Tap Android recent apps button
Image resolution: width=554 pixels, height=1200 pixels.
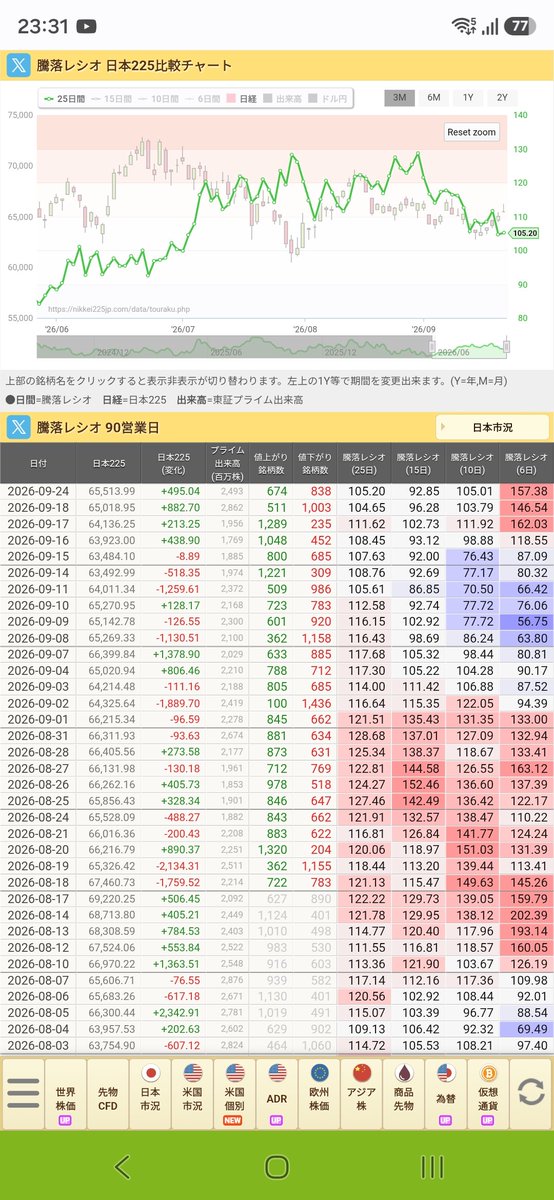pos(432,1166)
